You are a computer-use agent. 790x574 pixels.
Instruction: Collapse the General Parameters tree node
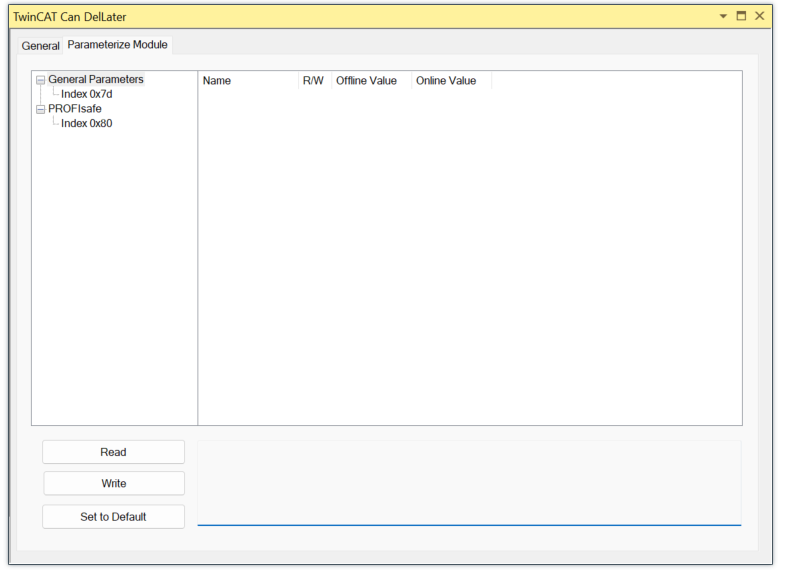coord(40,80)
